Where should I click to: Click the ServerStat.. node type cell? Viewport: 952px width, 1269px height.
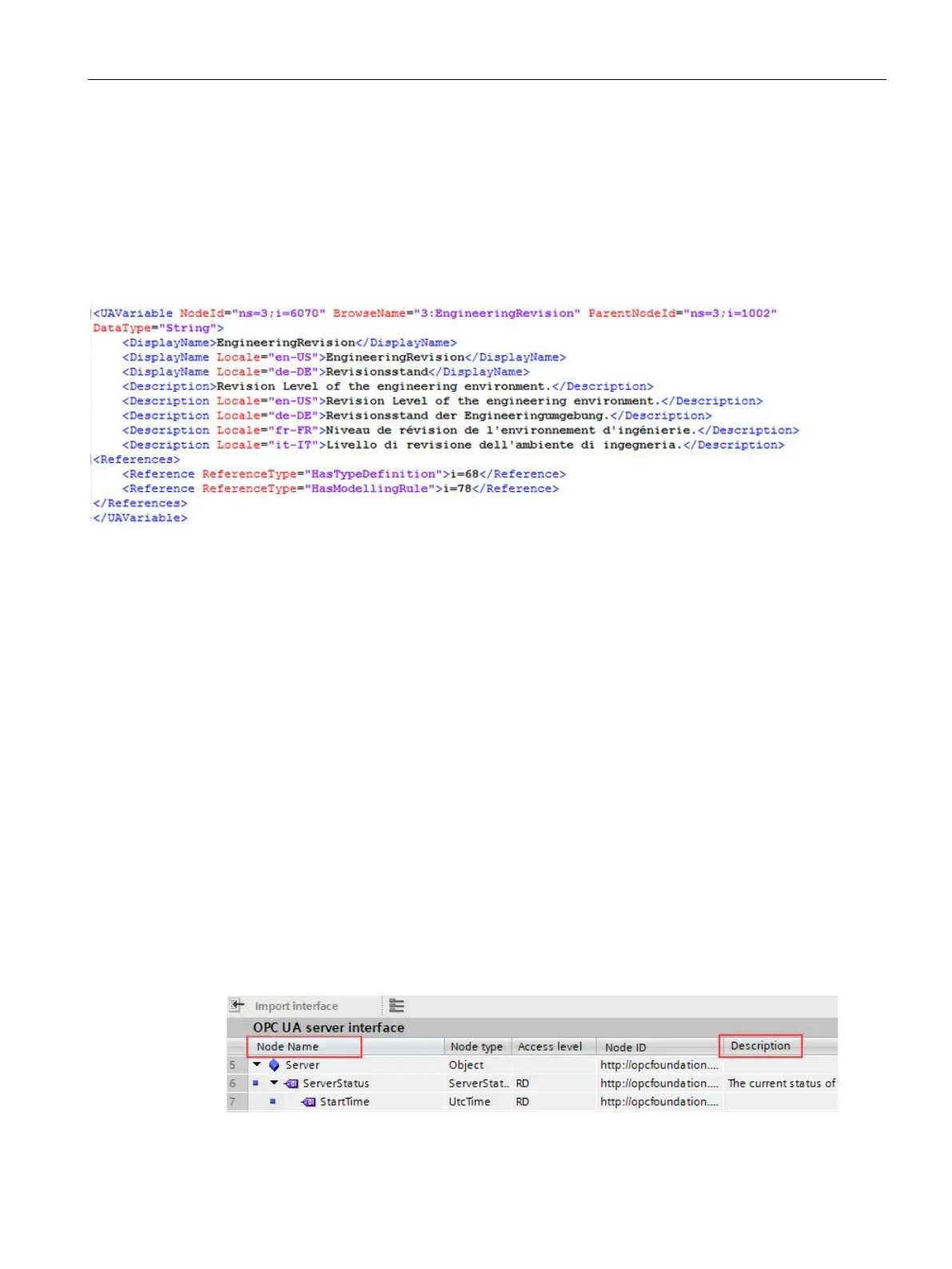479,1083
